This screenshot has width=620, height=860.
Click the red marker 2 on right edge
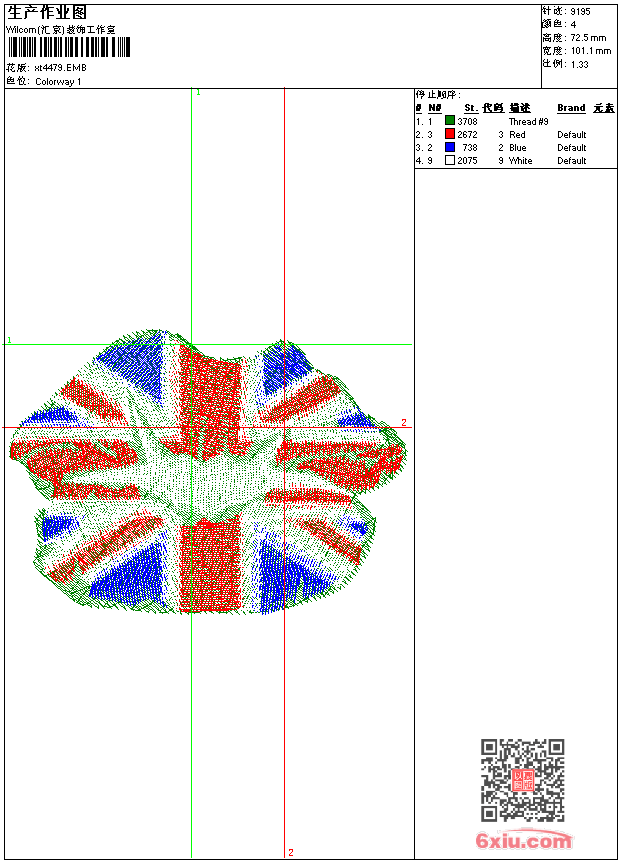tap(404, 422)
